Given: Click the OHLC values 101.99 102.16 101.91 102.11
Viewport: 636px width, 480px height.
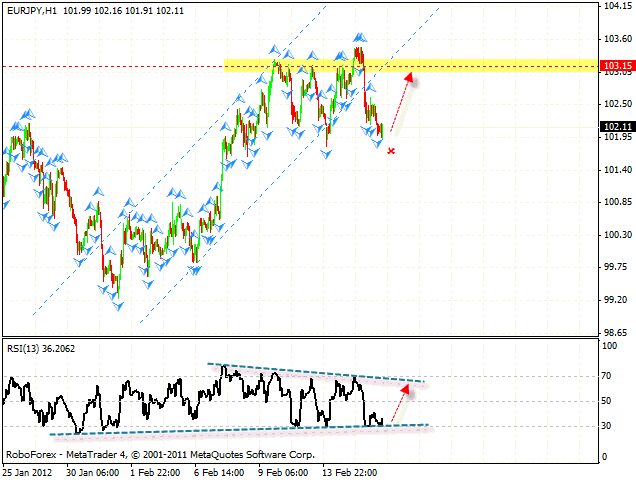Looking at the screenshot, I should click(x=123, y=11).
